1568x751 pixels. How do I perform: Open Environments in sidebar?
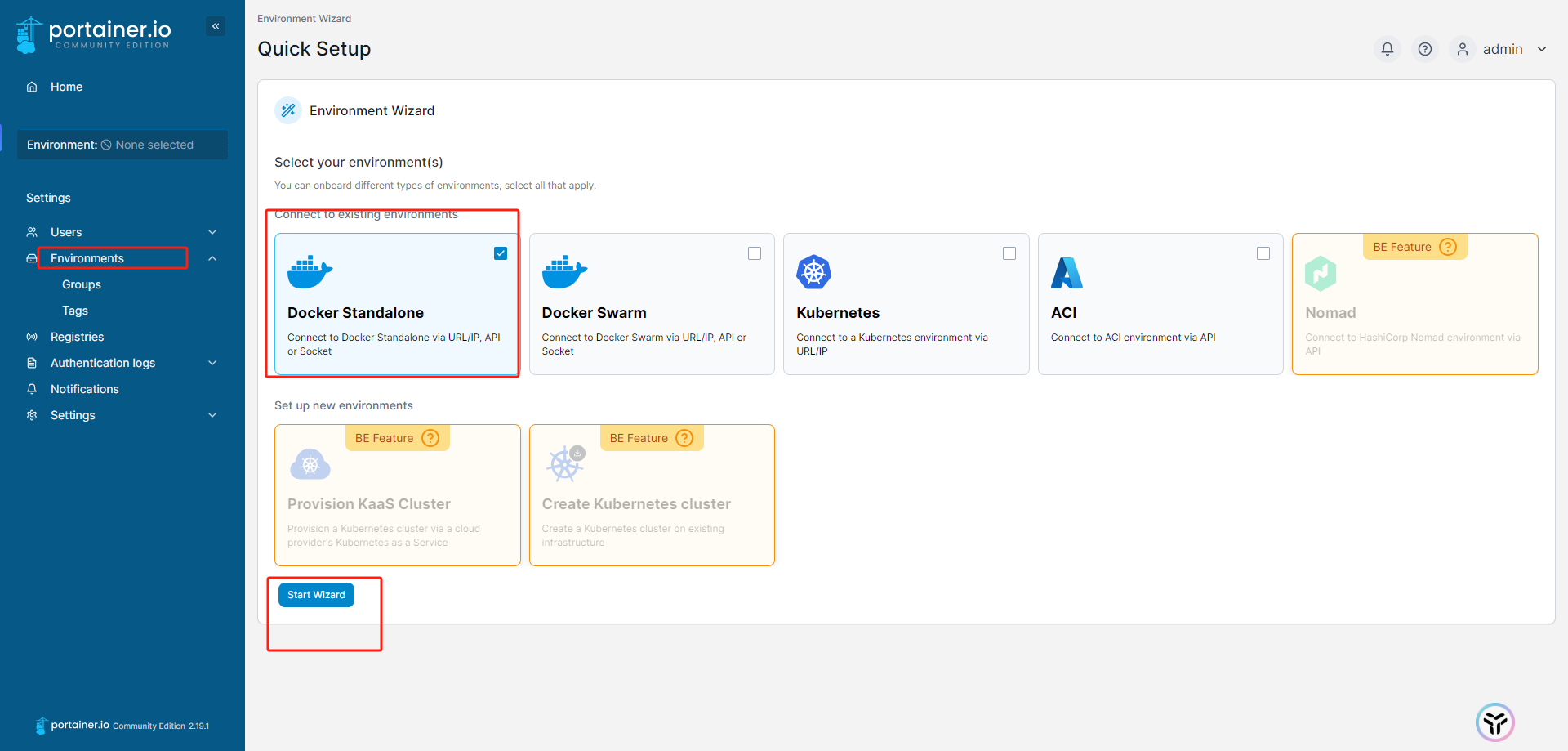(87, 258)
